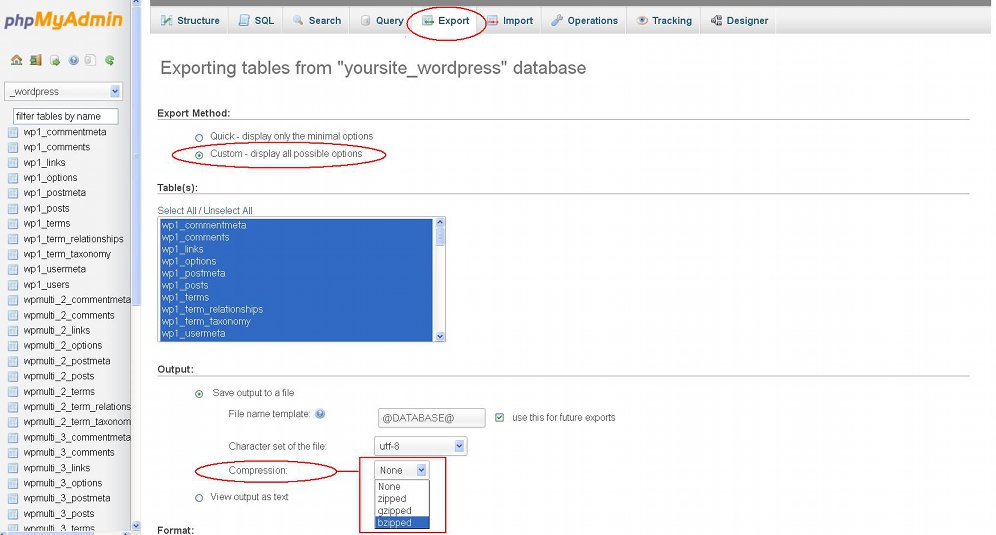This screenshot has height=535, width=996.
Task: Click browse icon next to wp1_users
Action: (x=13, y=285)
